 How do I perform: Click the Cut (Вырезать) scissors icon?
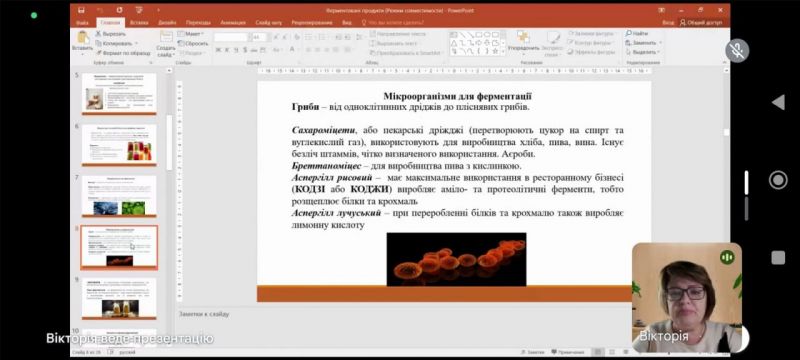pyautogui.click(x=98, y=34)
